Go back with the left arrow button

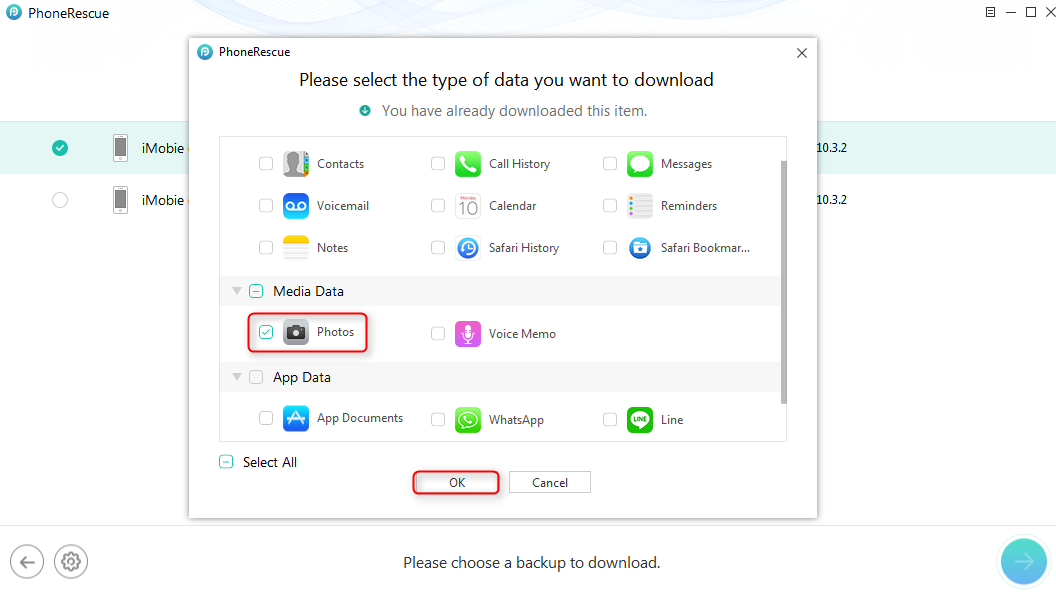point(27,561)
